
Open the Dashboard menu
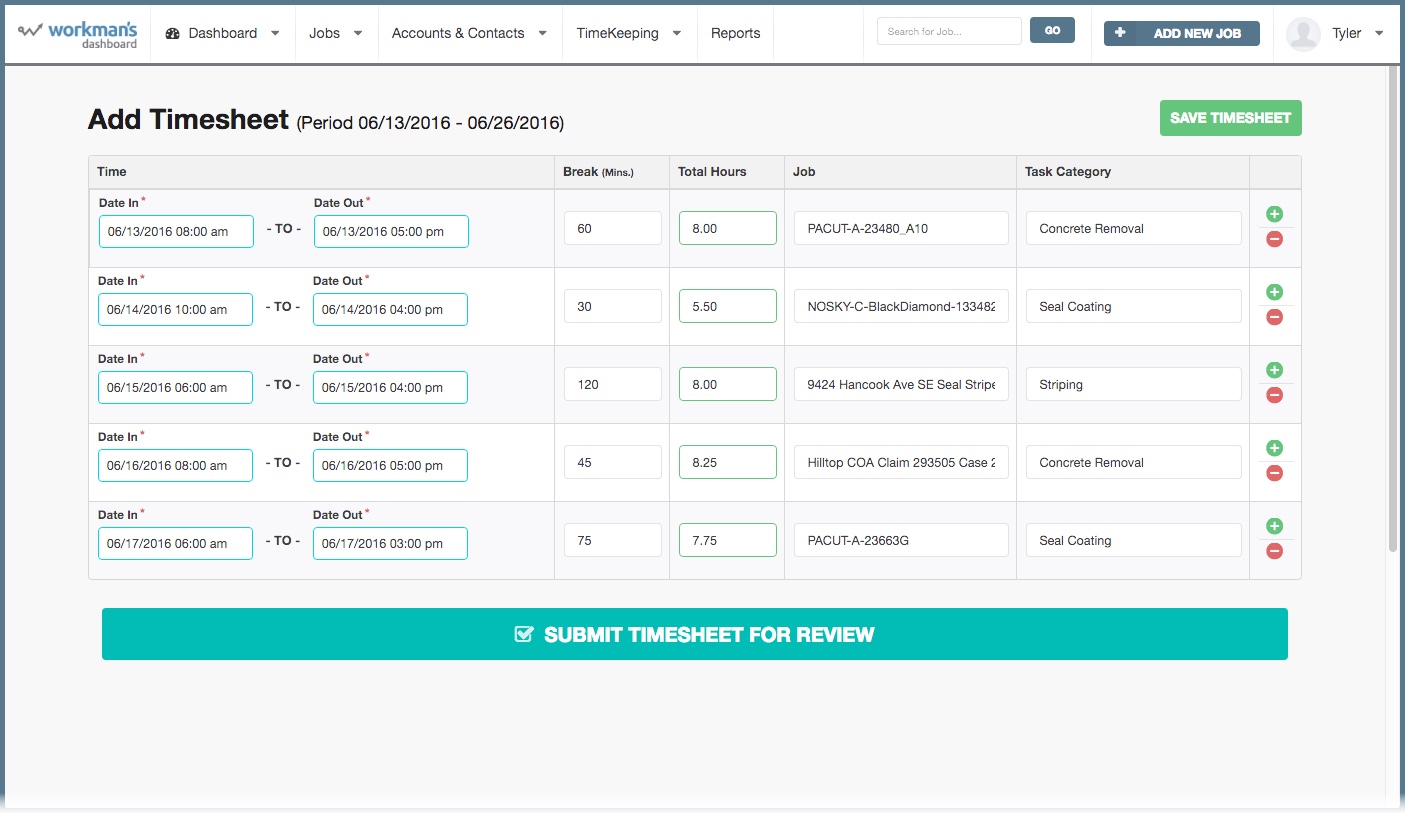click(224, 33)
